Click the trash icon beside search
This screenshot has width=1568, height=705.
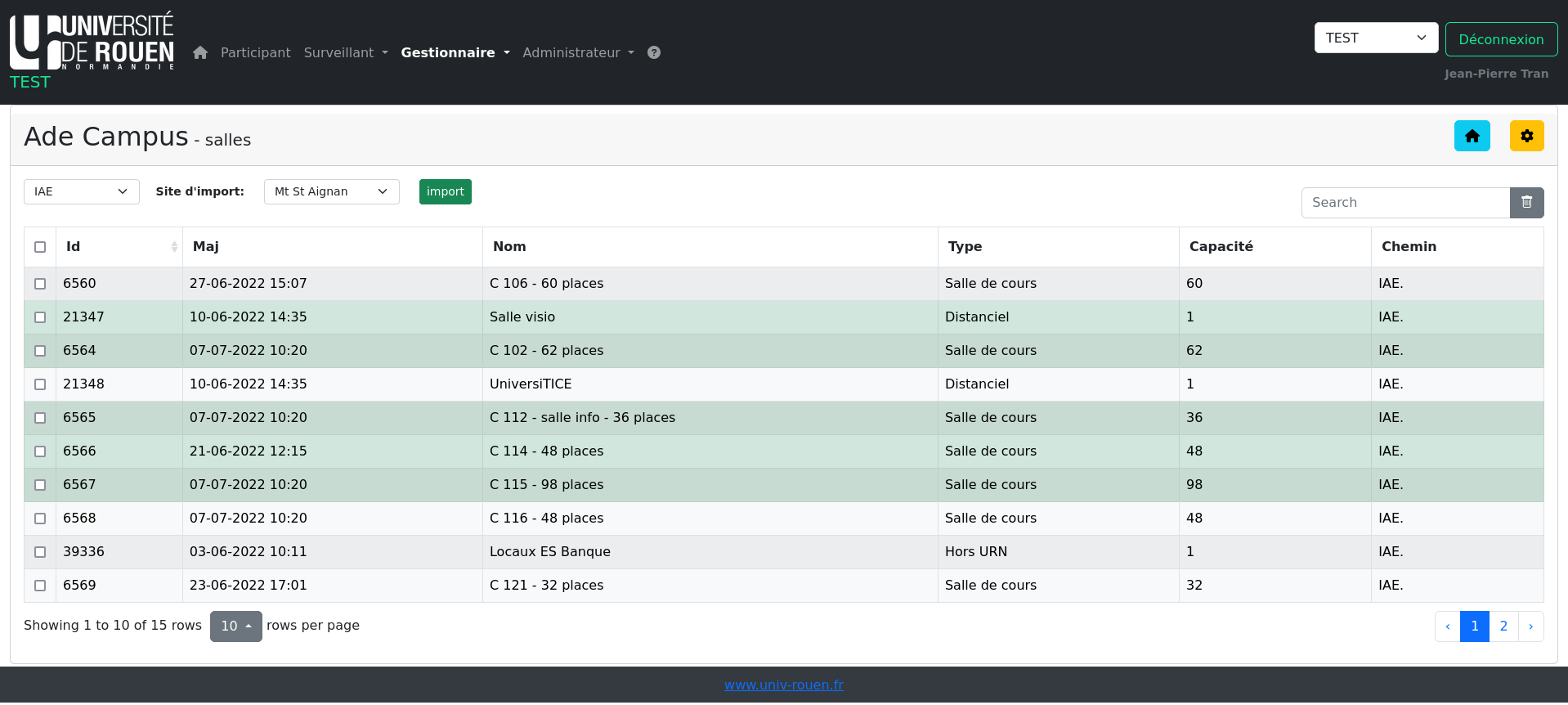(x=1526, y=203)
